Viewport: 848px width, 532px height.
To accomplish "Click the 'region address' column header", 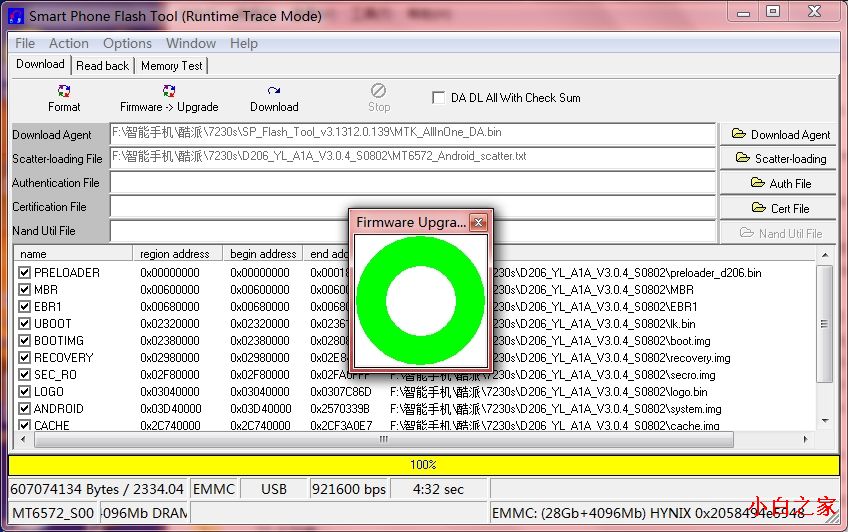I will [x=178, y=254].
